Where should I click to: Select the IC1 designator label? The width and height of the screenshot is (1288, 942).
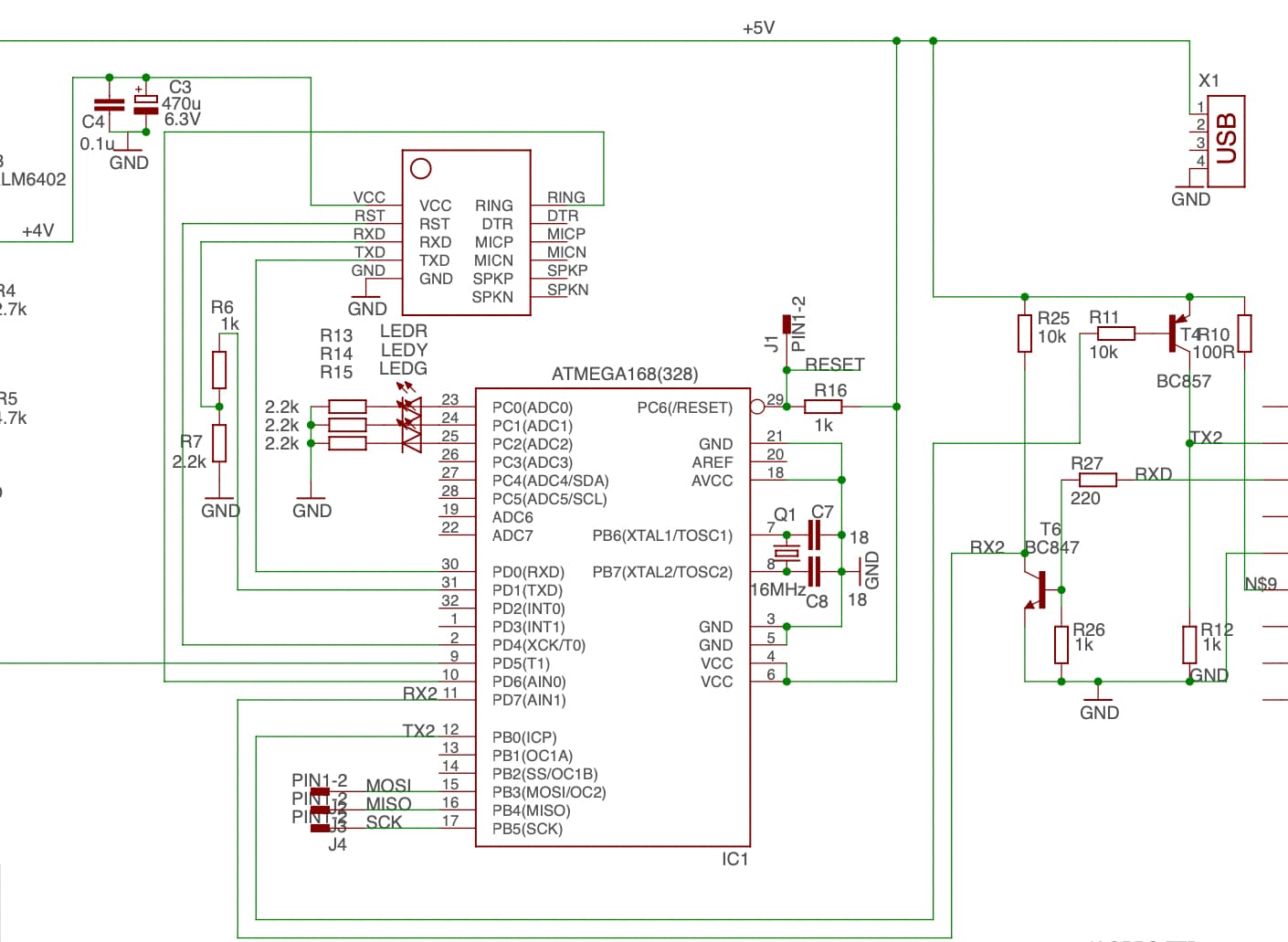[x=735, y=859]
